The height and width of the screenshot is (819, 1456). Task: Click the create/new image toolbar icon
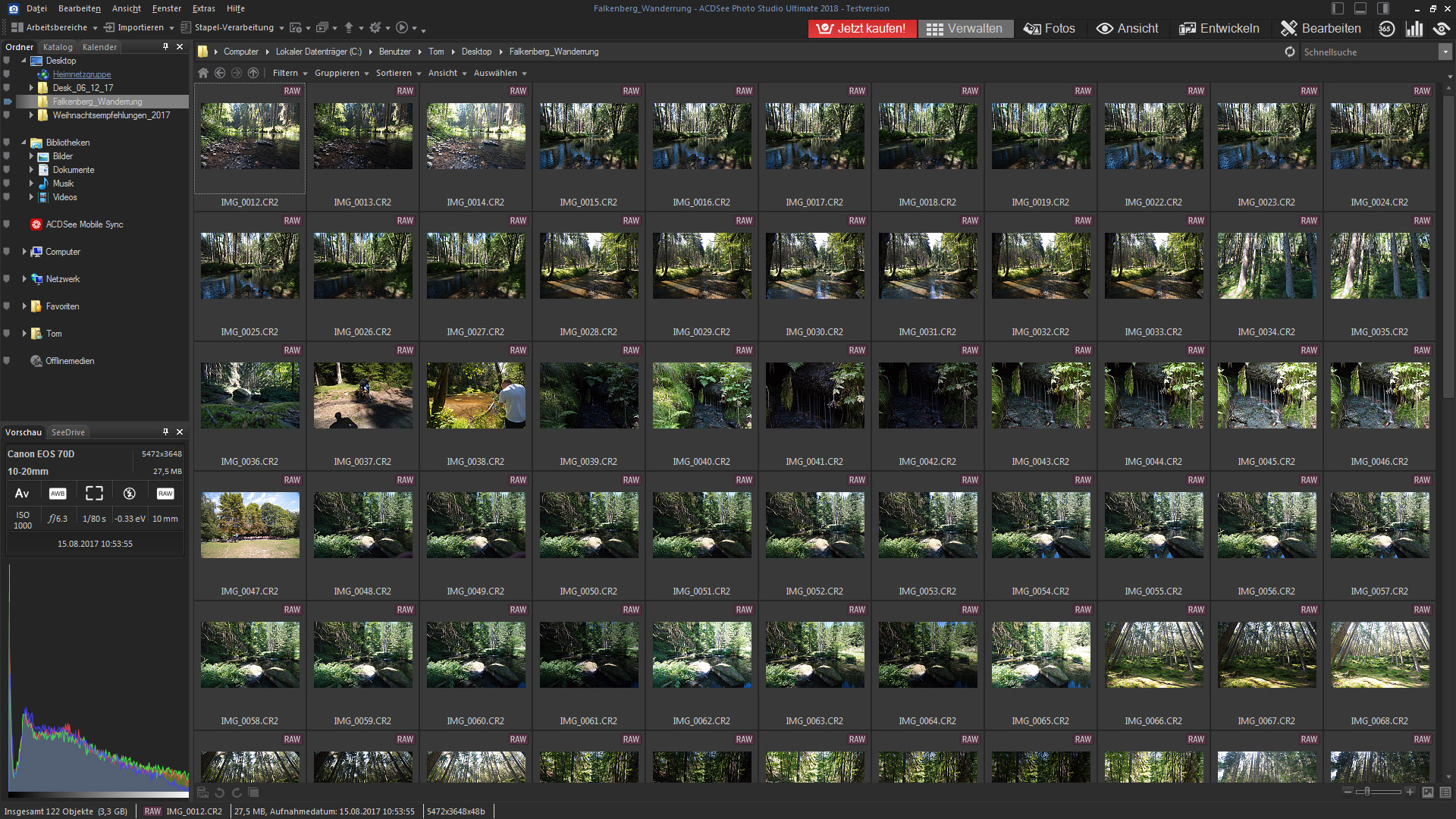pos(296,27)
